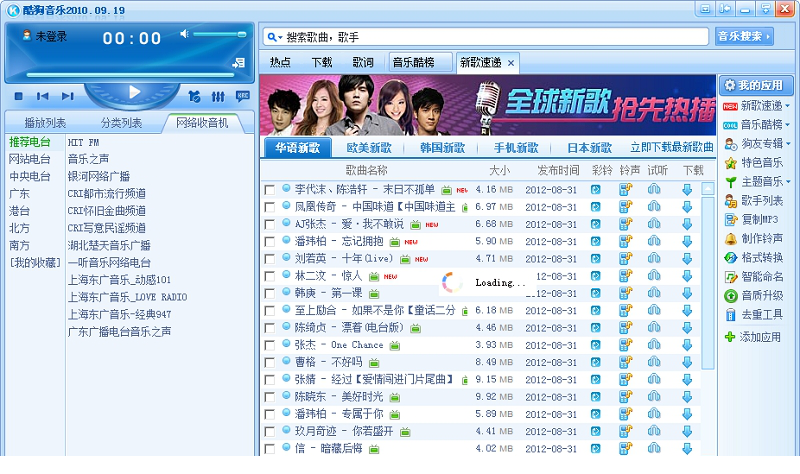Switch to the 播放列表 tab
Viewport: 800px width, 474px height.
point(44,123)
